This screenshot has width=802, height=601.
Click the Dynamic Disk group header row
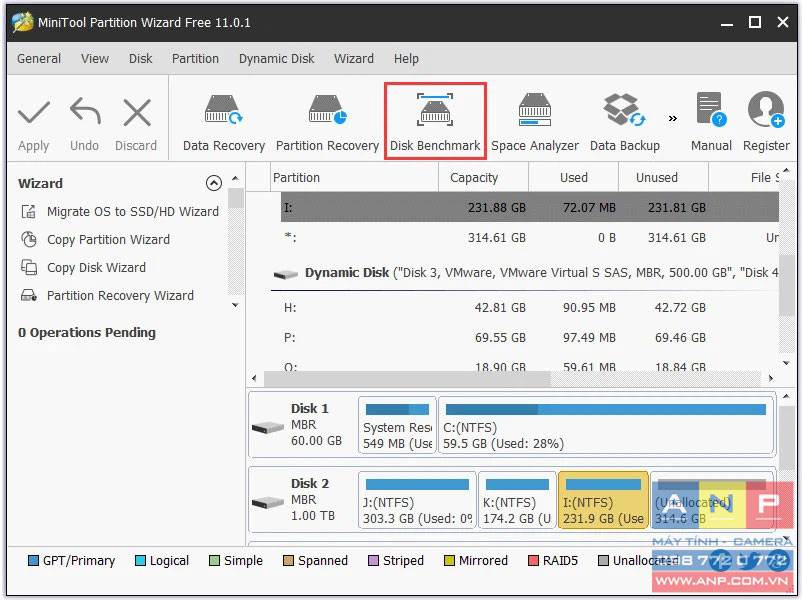(524, 273)
